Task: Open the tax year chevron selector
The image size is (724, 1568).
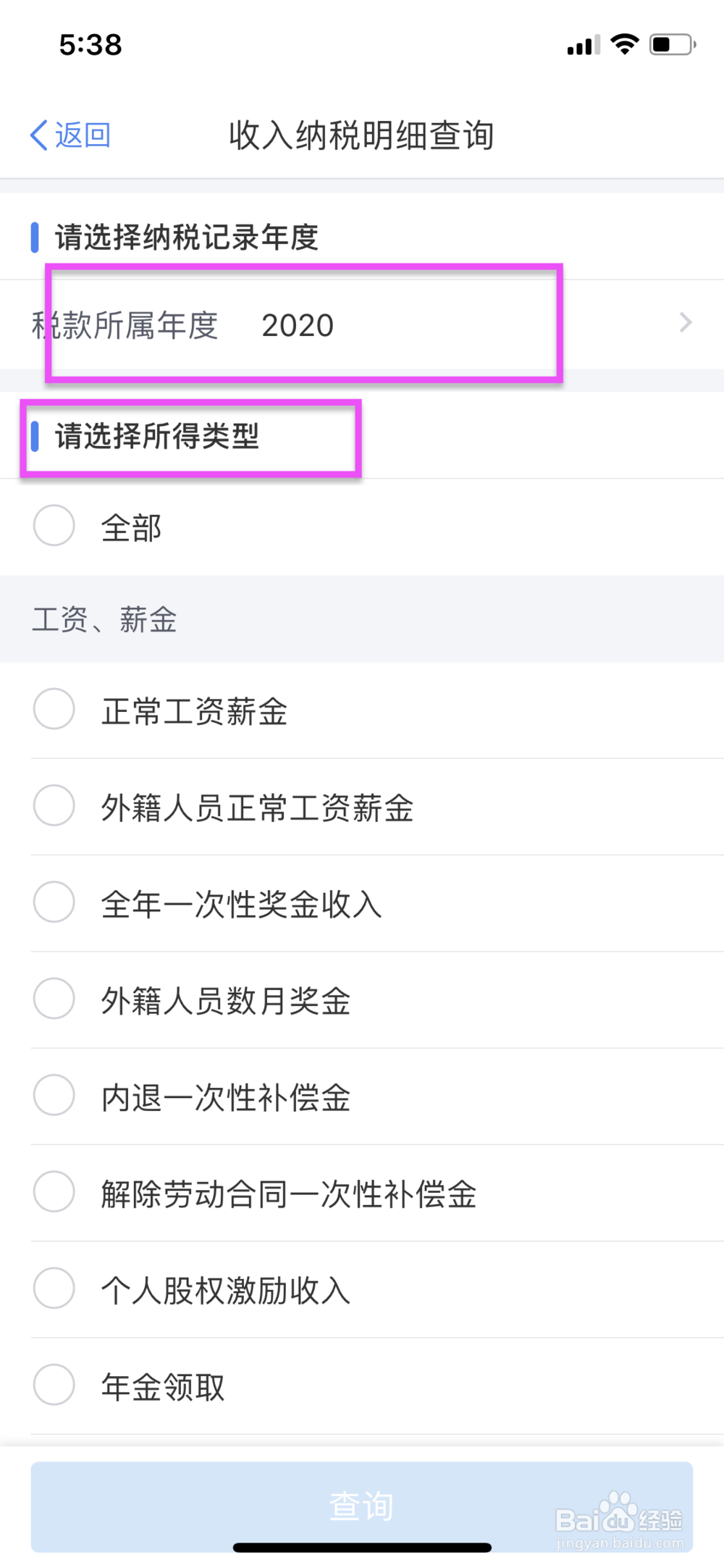Action: click(x=685, y=323)
